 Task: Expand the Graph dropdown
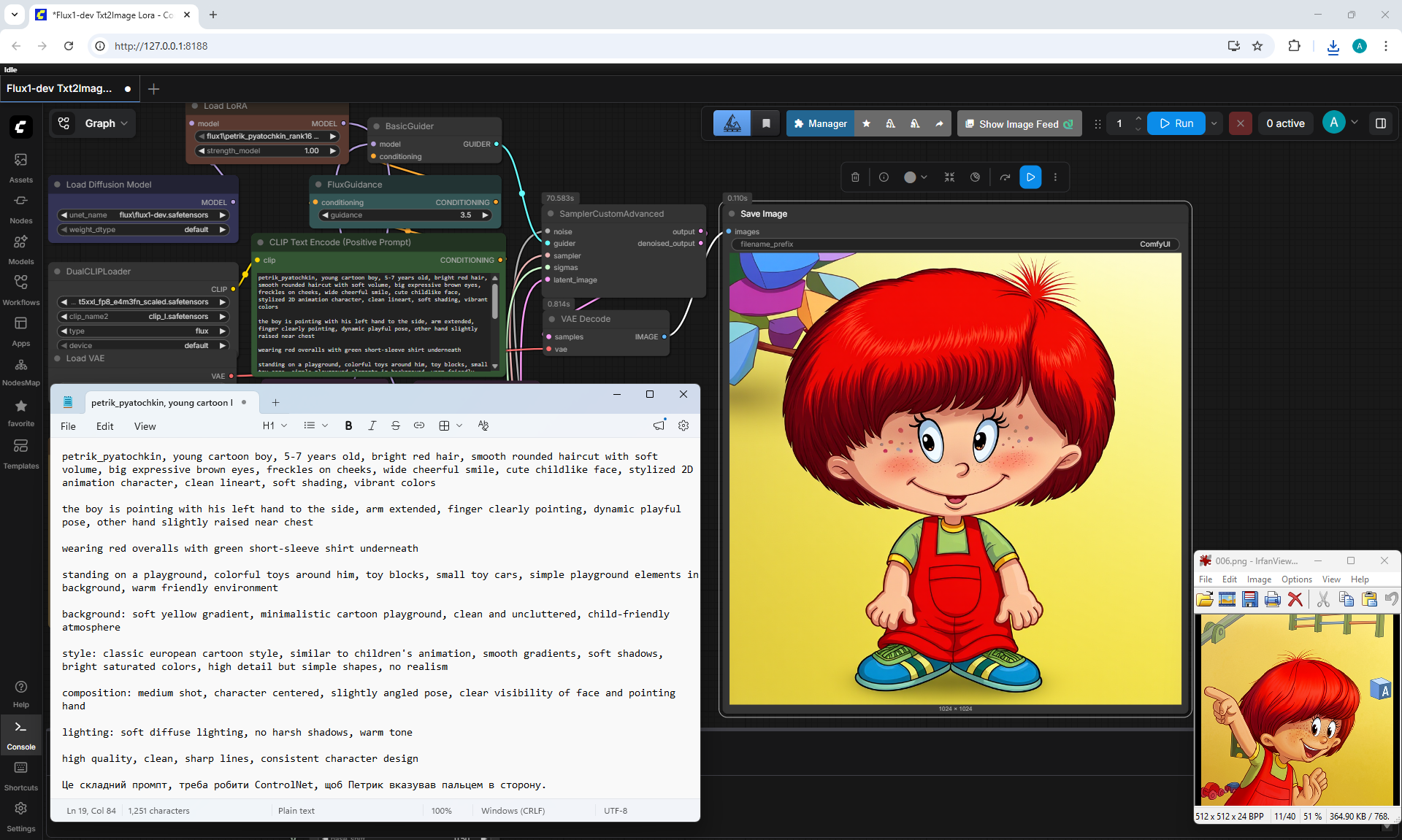(x=91, y=123)
